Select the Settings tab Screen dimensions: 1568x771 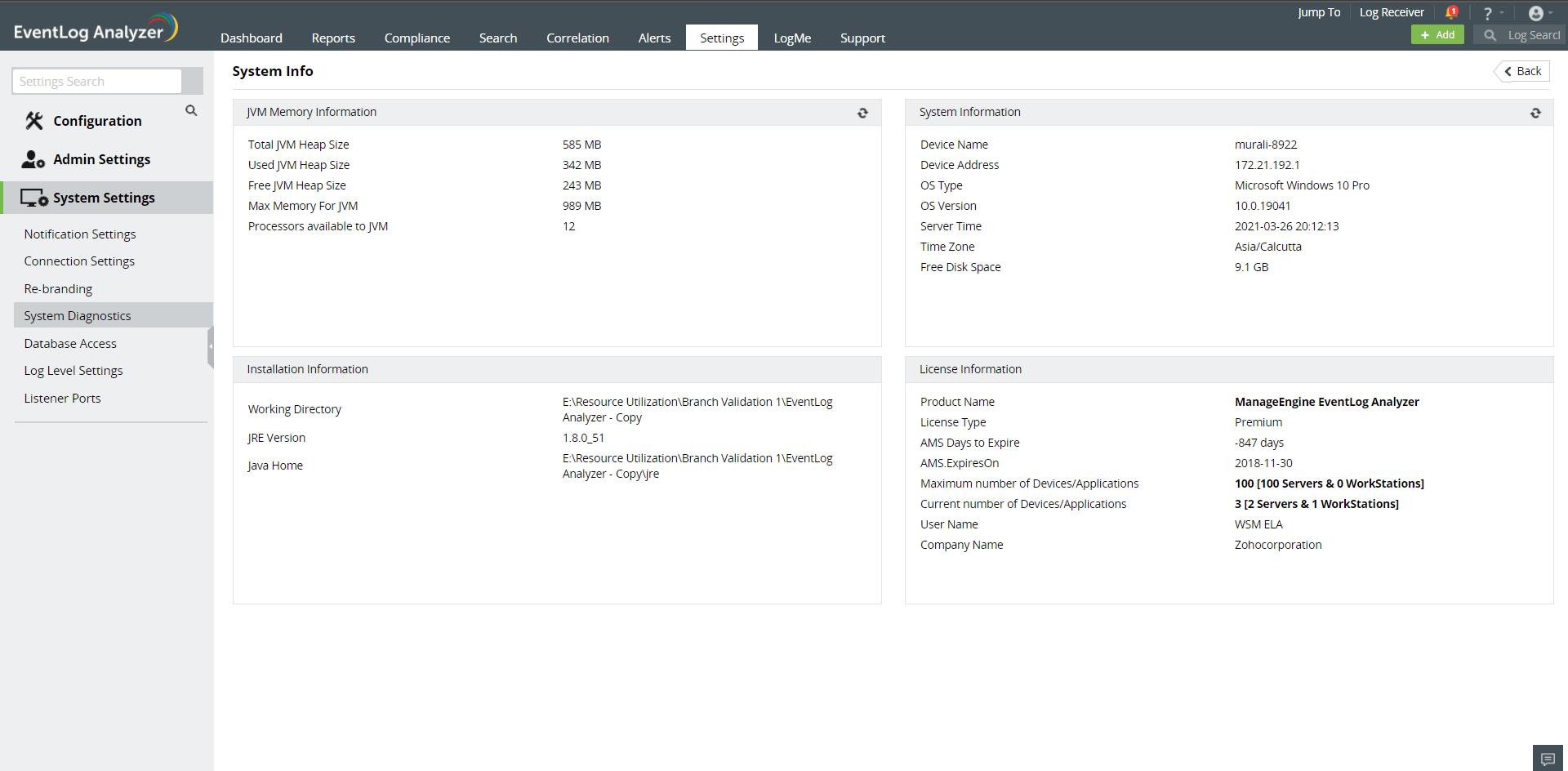[722, 38]
